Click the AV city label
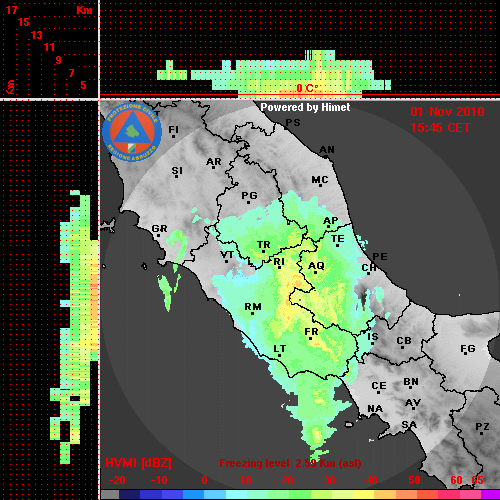The width and height of the screenshot is (500, 500). pyautogui.click(x=413, y=403)
